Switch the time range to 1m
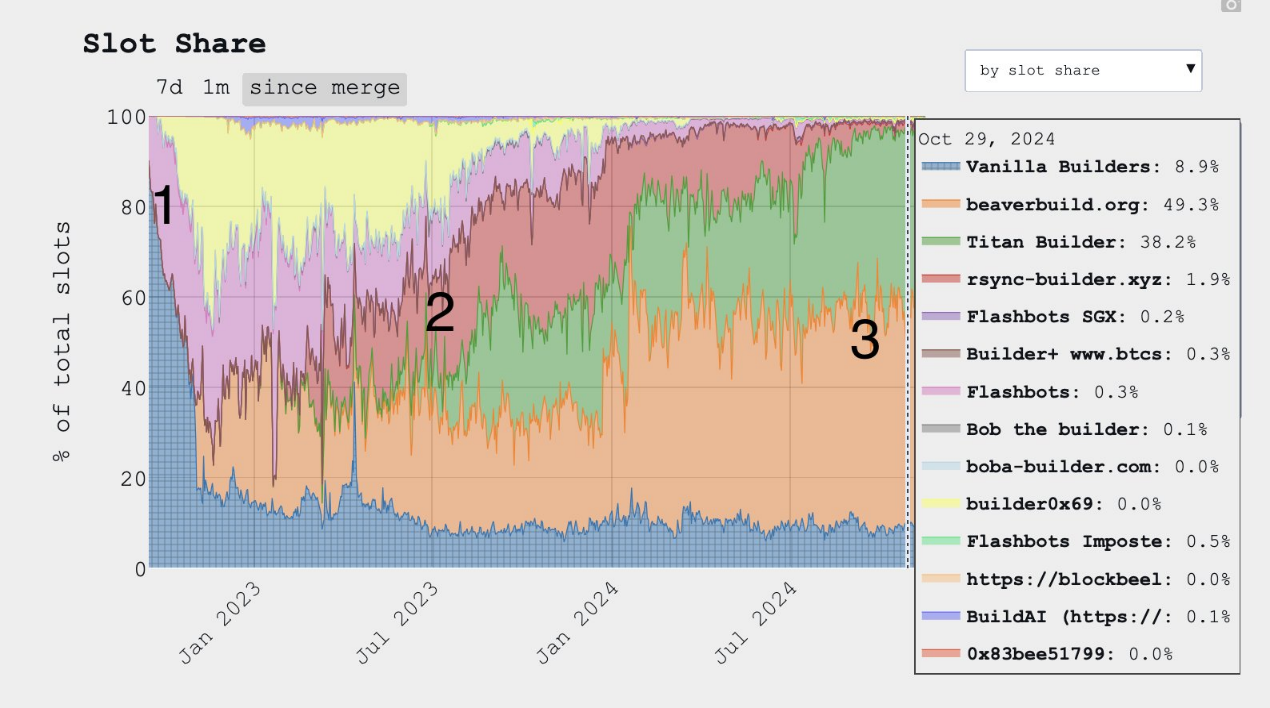This screenshot has height=708, width=1270. click(216, 88)
